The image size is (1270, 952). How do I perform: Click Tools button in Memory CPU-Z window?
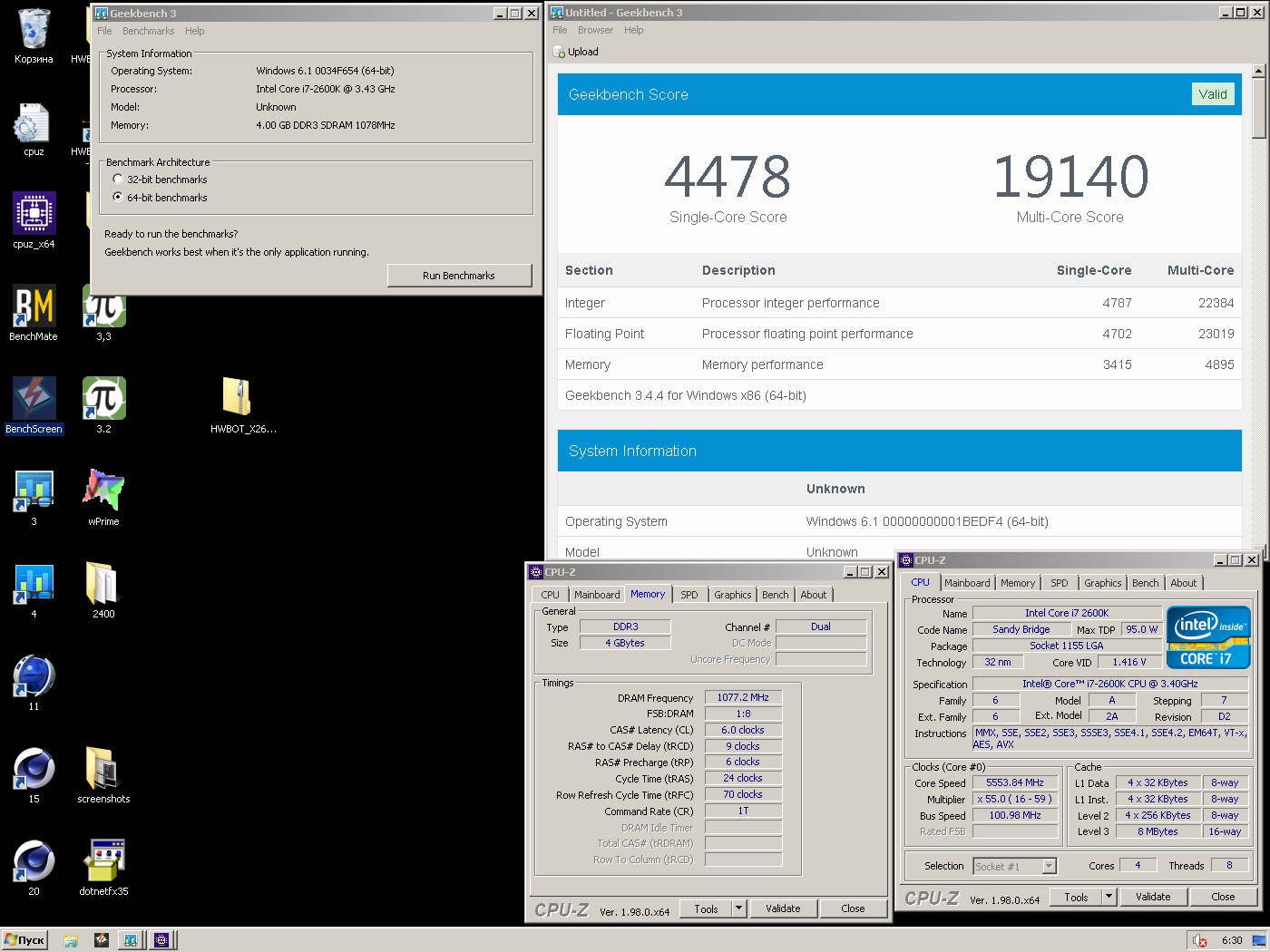coord(706,908)
